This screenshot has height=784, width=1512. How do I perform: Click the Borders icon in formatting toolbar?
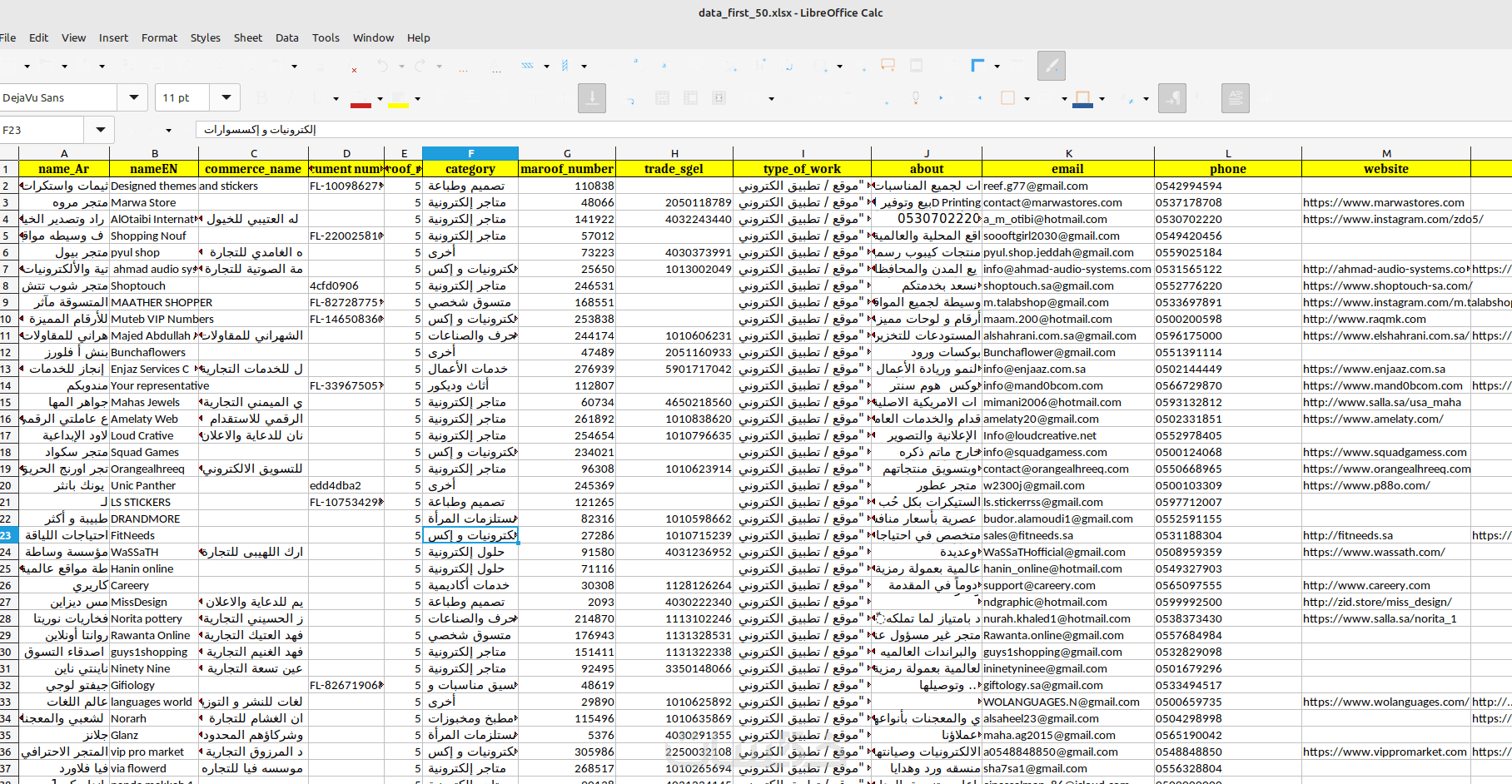coord(1007,98)
